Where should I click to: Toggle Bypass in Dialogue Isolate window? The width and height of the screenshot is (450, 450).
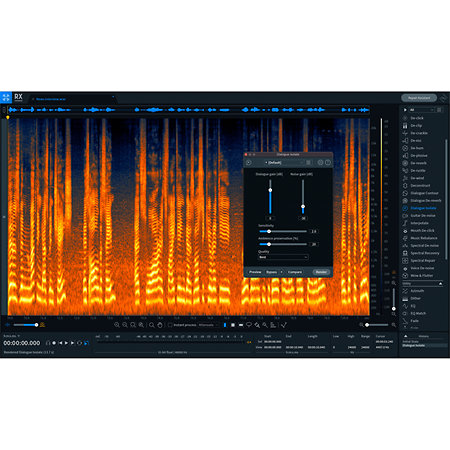pyautogui.click(x=272, y=272)
